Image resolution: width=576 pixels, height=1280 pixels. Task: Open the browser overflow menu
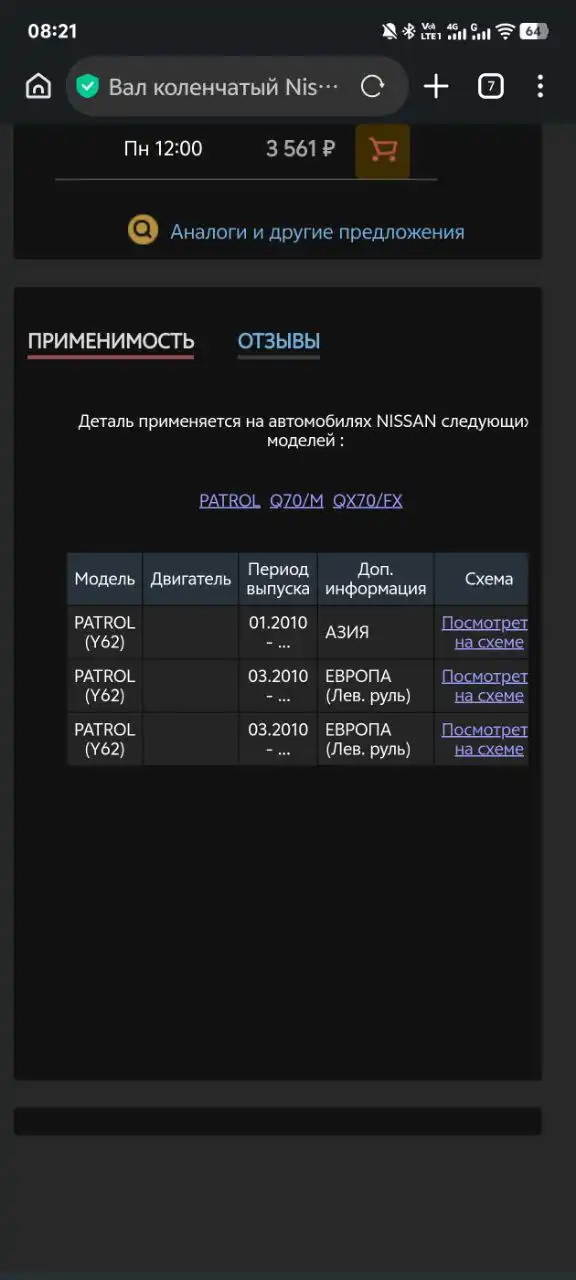[x=540, y=86]
